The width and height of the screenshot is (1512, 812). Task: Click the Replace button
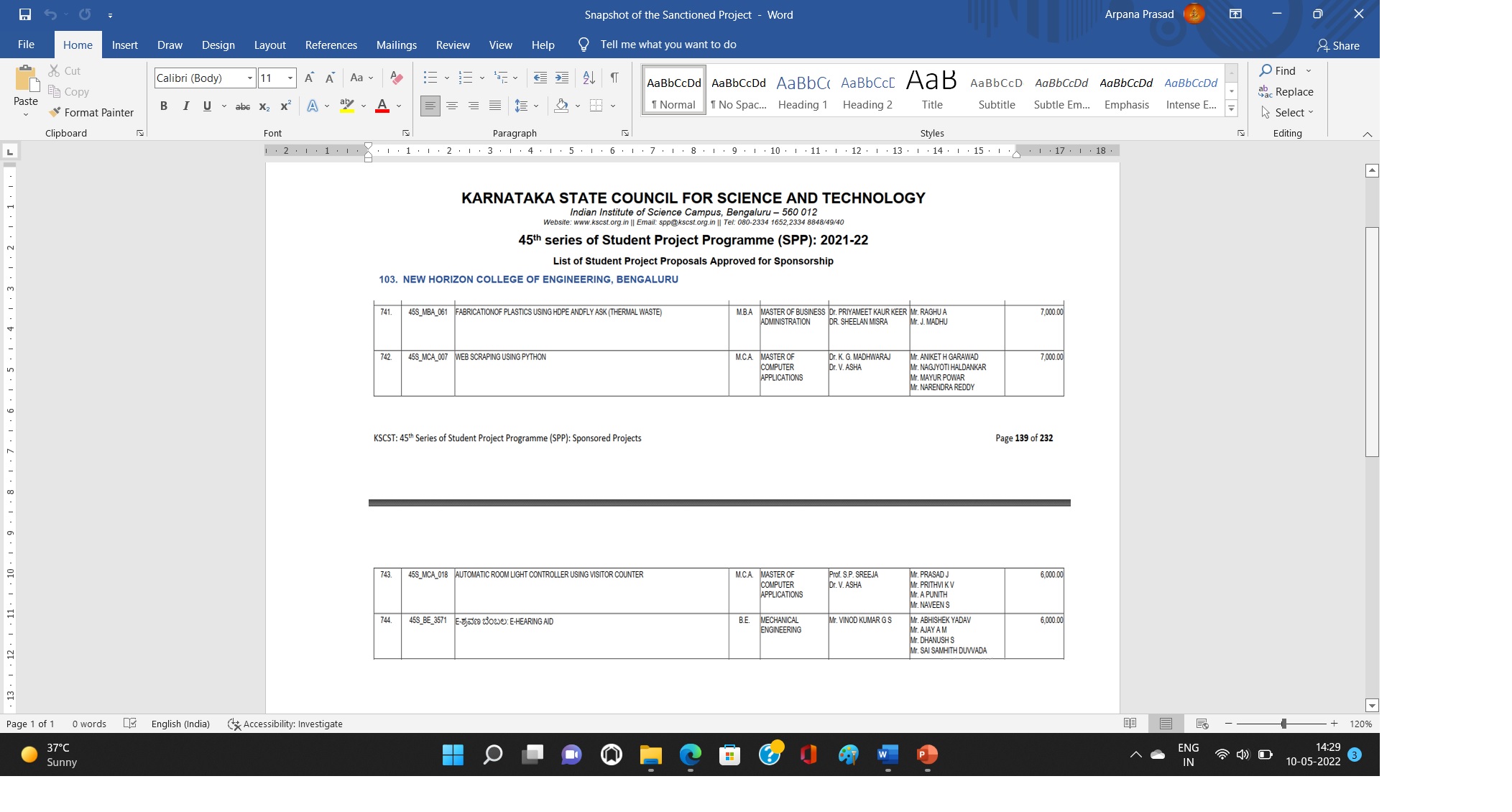coord(1286,91)
